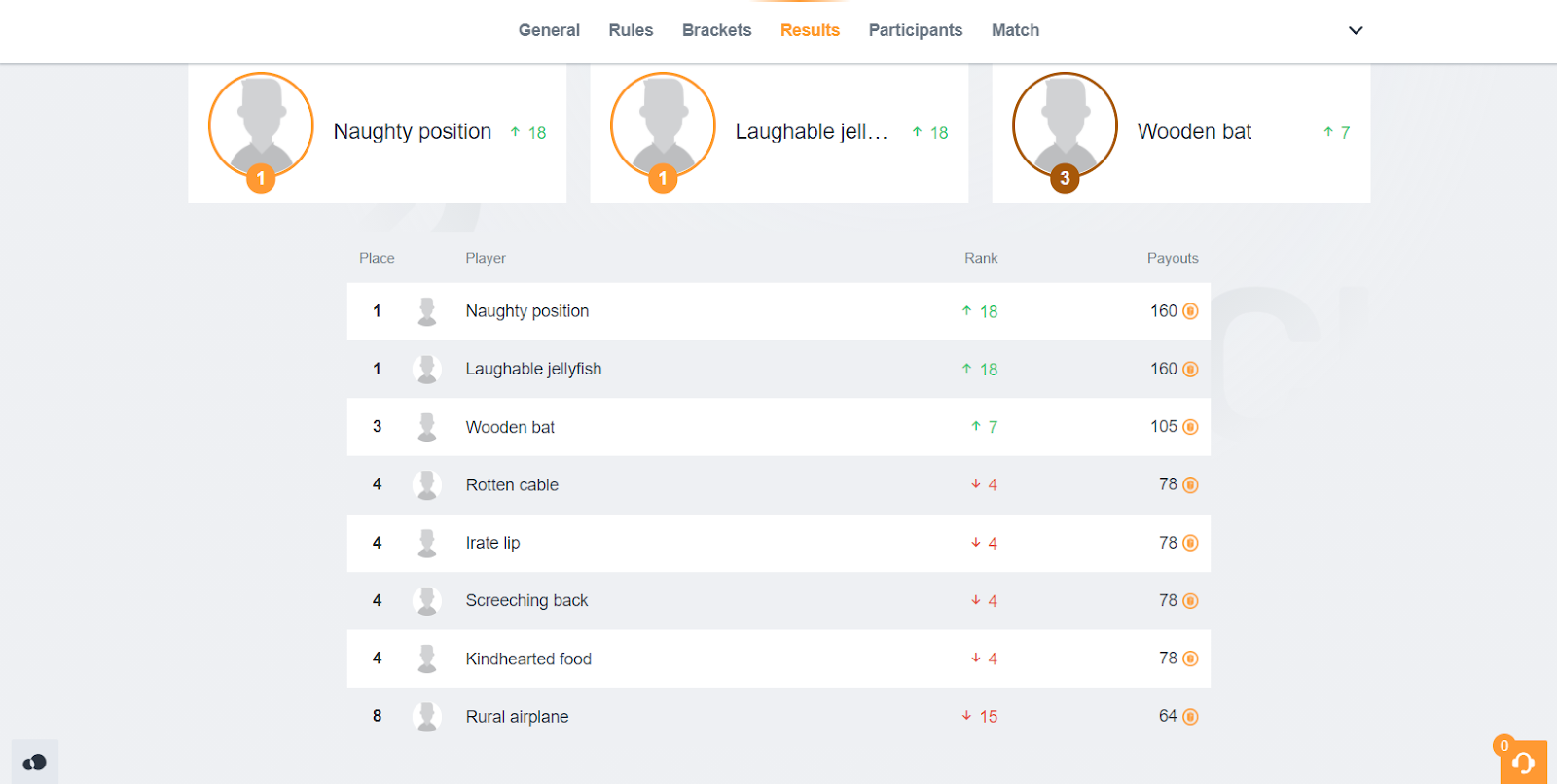Go to the Rules tab
This screenshot has height=784, width=1557.
[631, 30]
